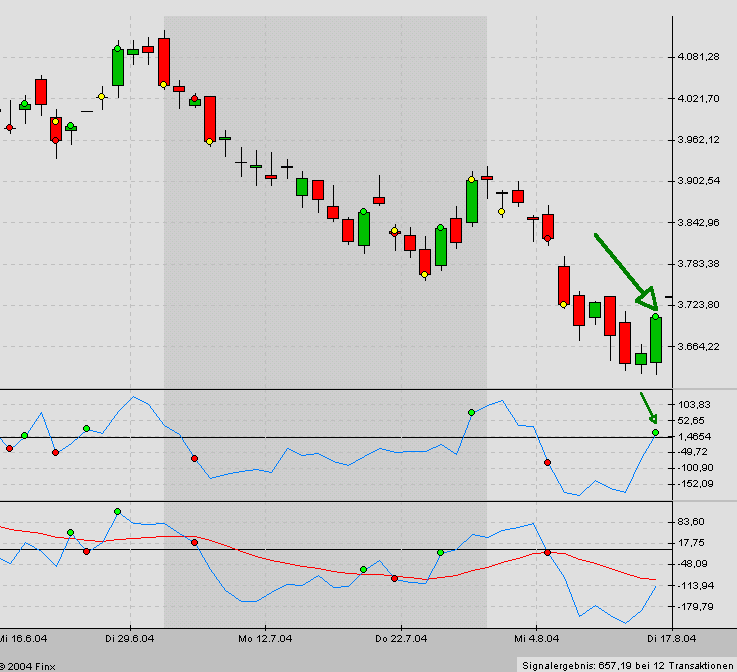Image resolution: width=737 pixels, height=672 pixels.
Task: Click the Mi 16.6.04 date label
Action: pyautogui.click(x=24, y=637)
